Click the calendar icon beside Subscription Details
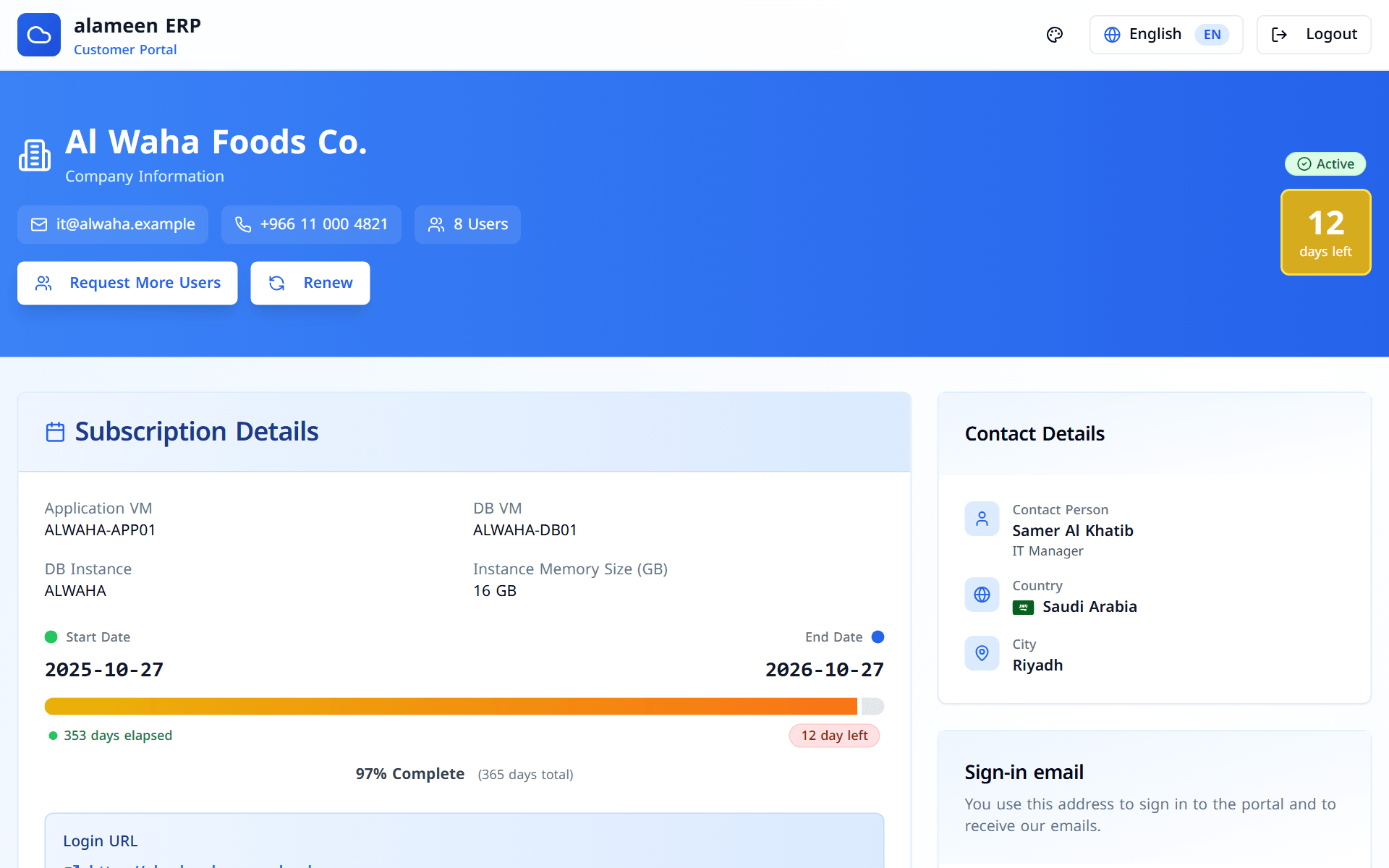The image size is (1389, 868). 56,432
